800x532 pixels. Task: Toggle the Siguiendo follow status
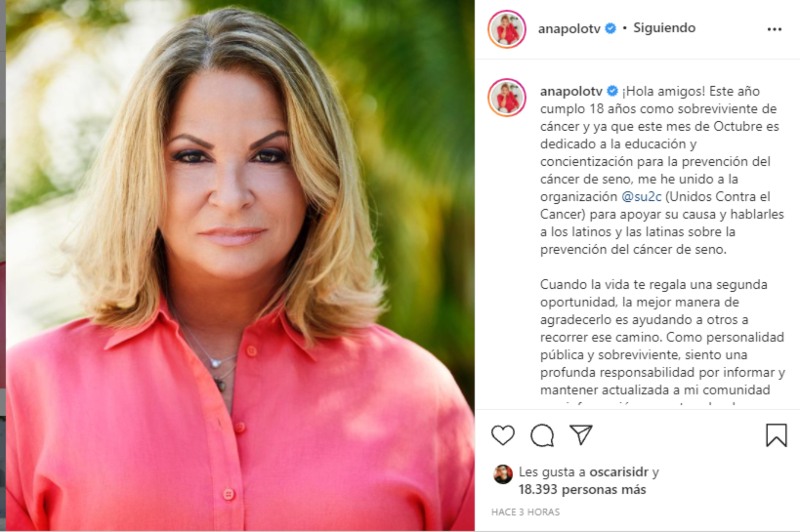[664, 28]
